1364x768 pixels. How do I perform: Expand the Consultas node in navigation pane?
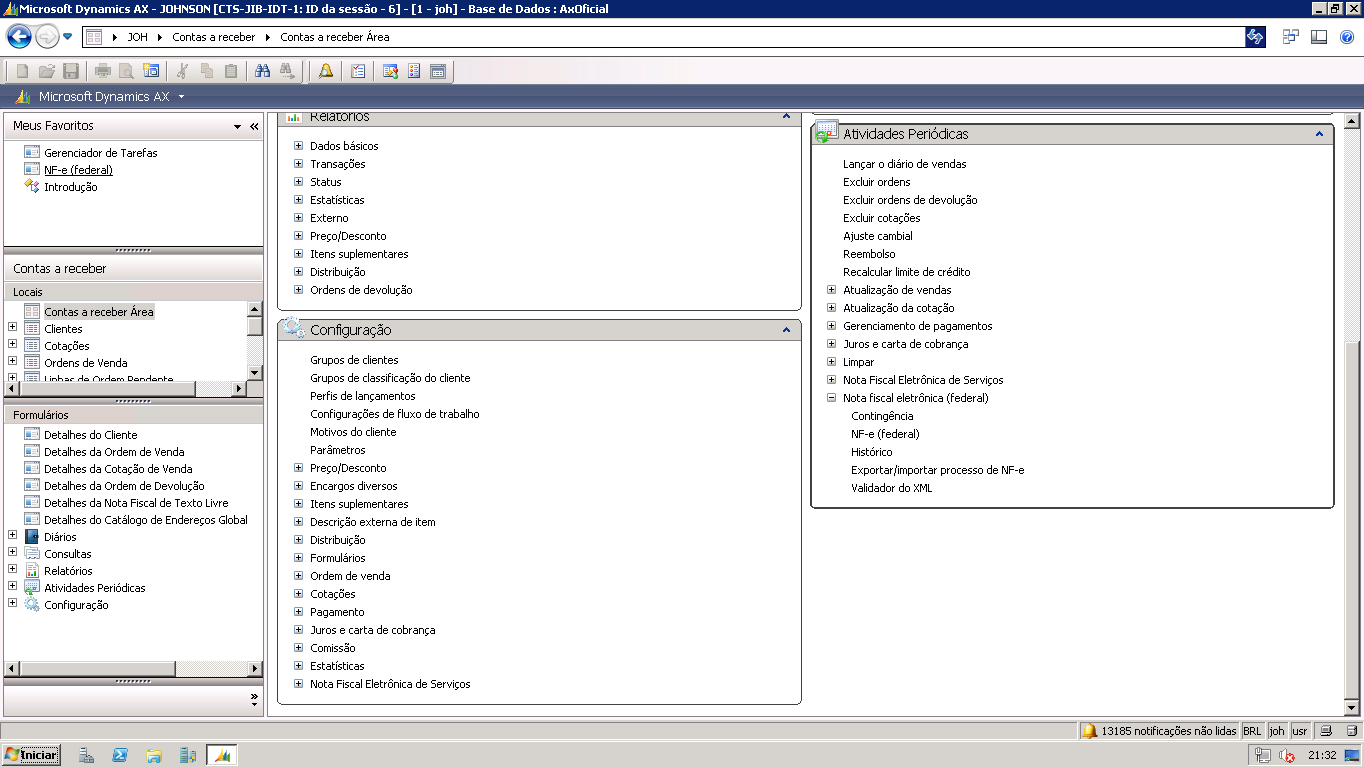[x=12, y=553]
